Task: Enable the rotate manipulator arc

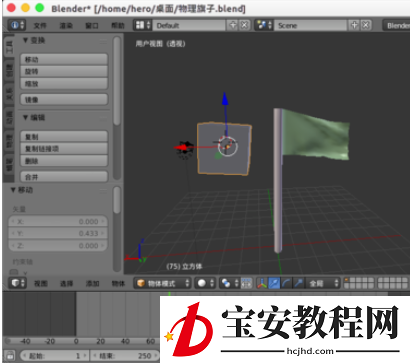Action: click(x=286, y=283)
